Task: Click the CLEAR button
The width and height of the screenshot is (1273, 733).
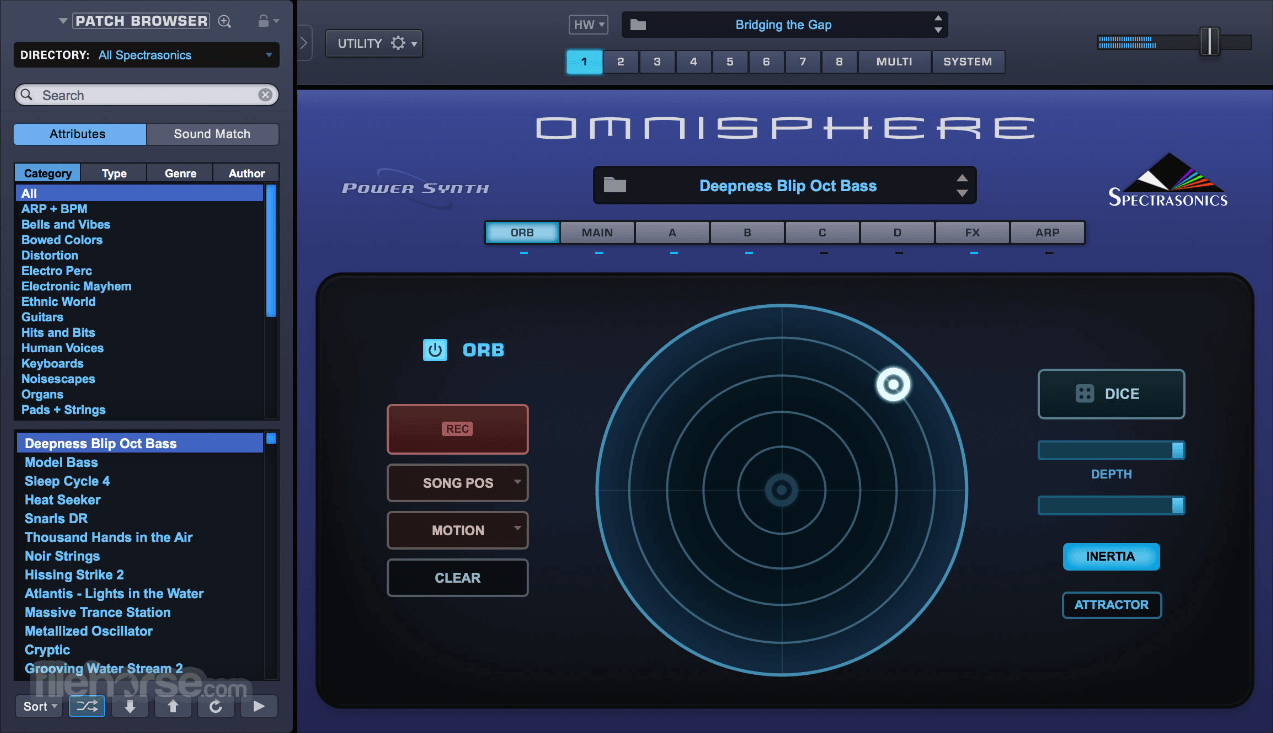Action: (x=458, y=578)
